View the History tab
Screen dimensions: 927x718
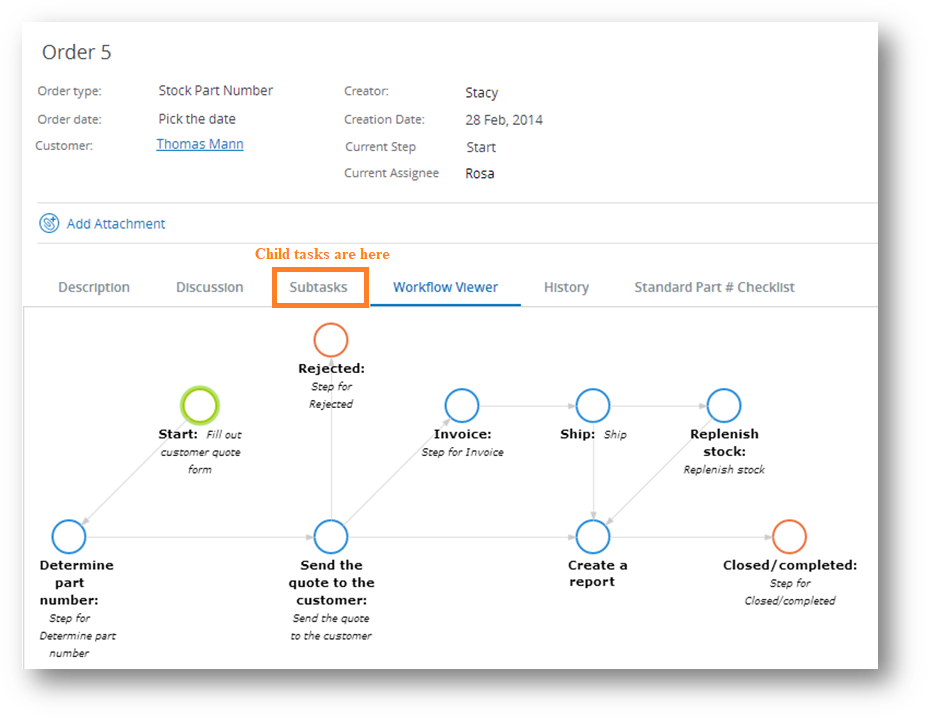pyautogui.click(x=566, y=288)
